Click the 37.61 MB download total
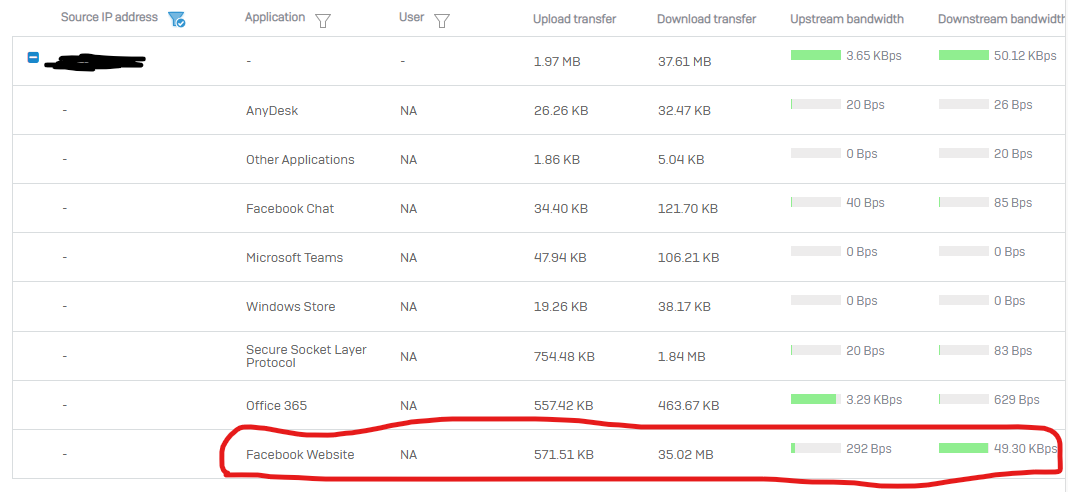Image resolution: width=1068 pixels, height=492 pixels. [x=685, y=62]
